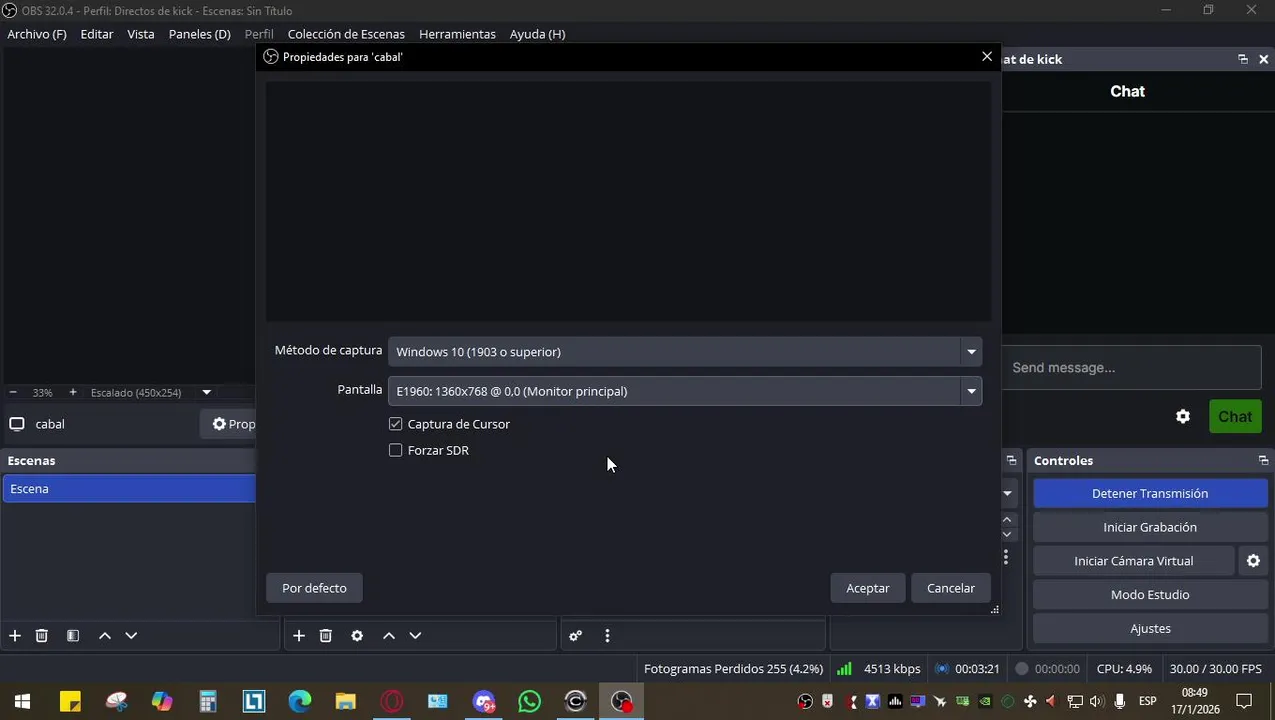Move scene down arrow in Escenas toolbar
1275x720 pixels.
pyautogui.click(x=131, y=636)
